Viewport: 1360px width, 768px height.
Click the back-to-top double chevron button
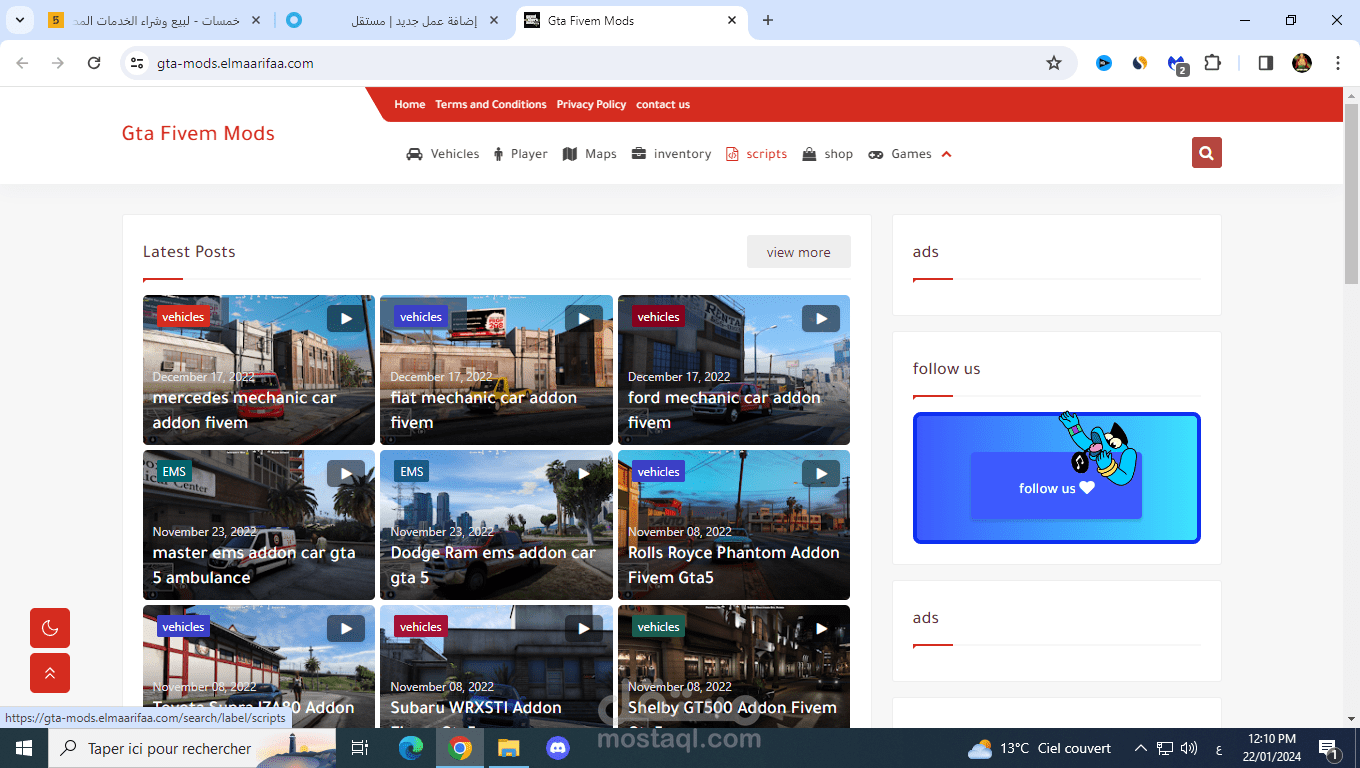[50, 673]
